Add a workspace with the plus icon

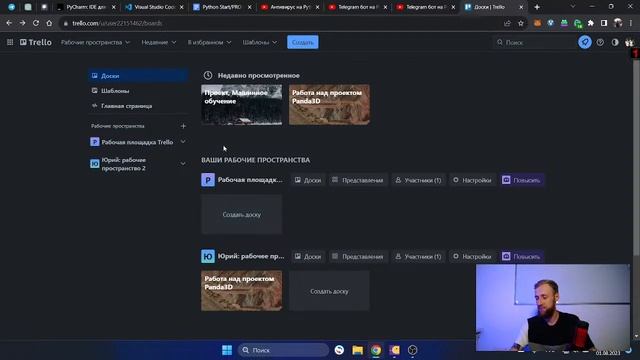pos(183,126)
